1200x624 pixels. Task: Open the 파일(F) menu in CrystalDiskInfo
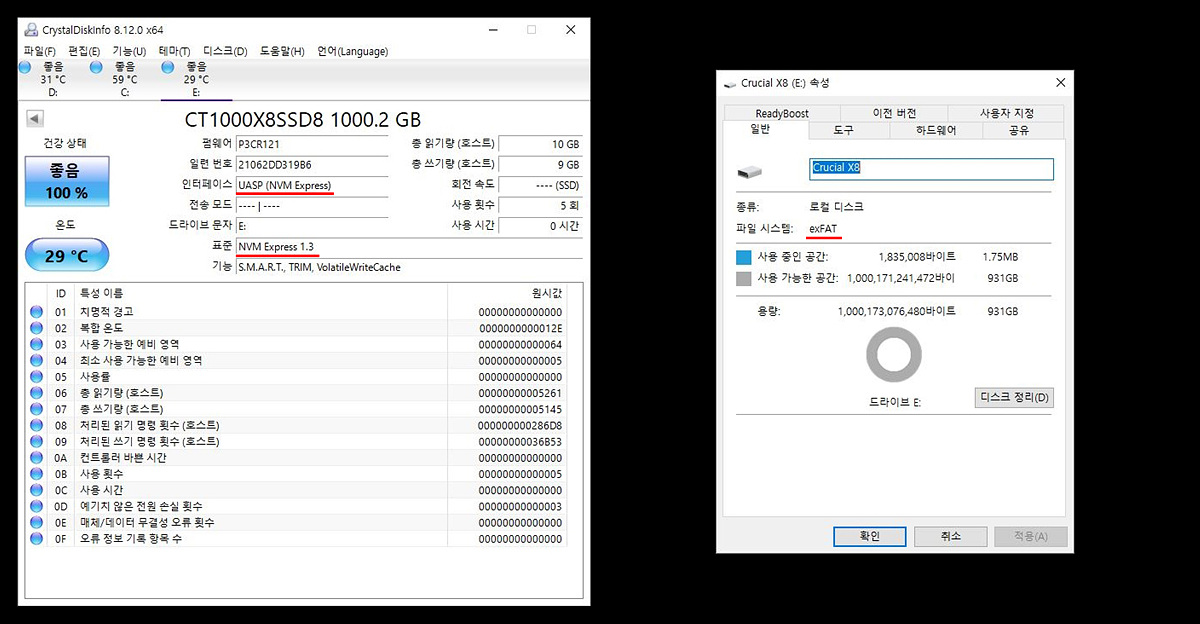pyautogui.click(x=39, y=51)
